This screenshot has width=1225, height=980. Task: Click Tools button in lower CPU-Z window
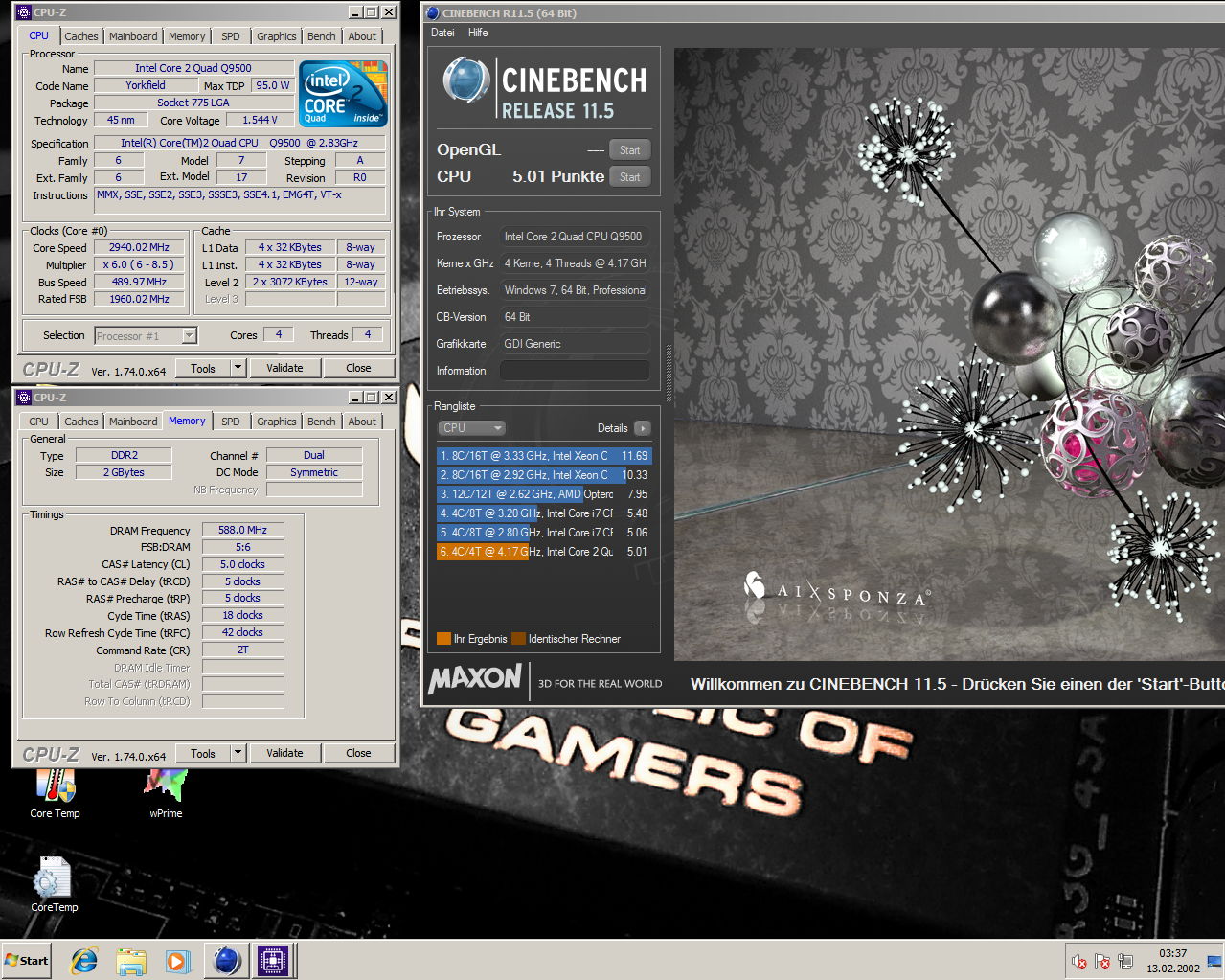tap(203, 753)
